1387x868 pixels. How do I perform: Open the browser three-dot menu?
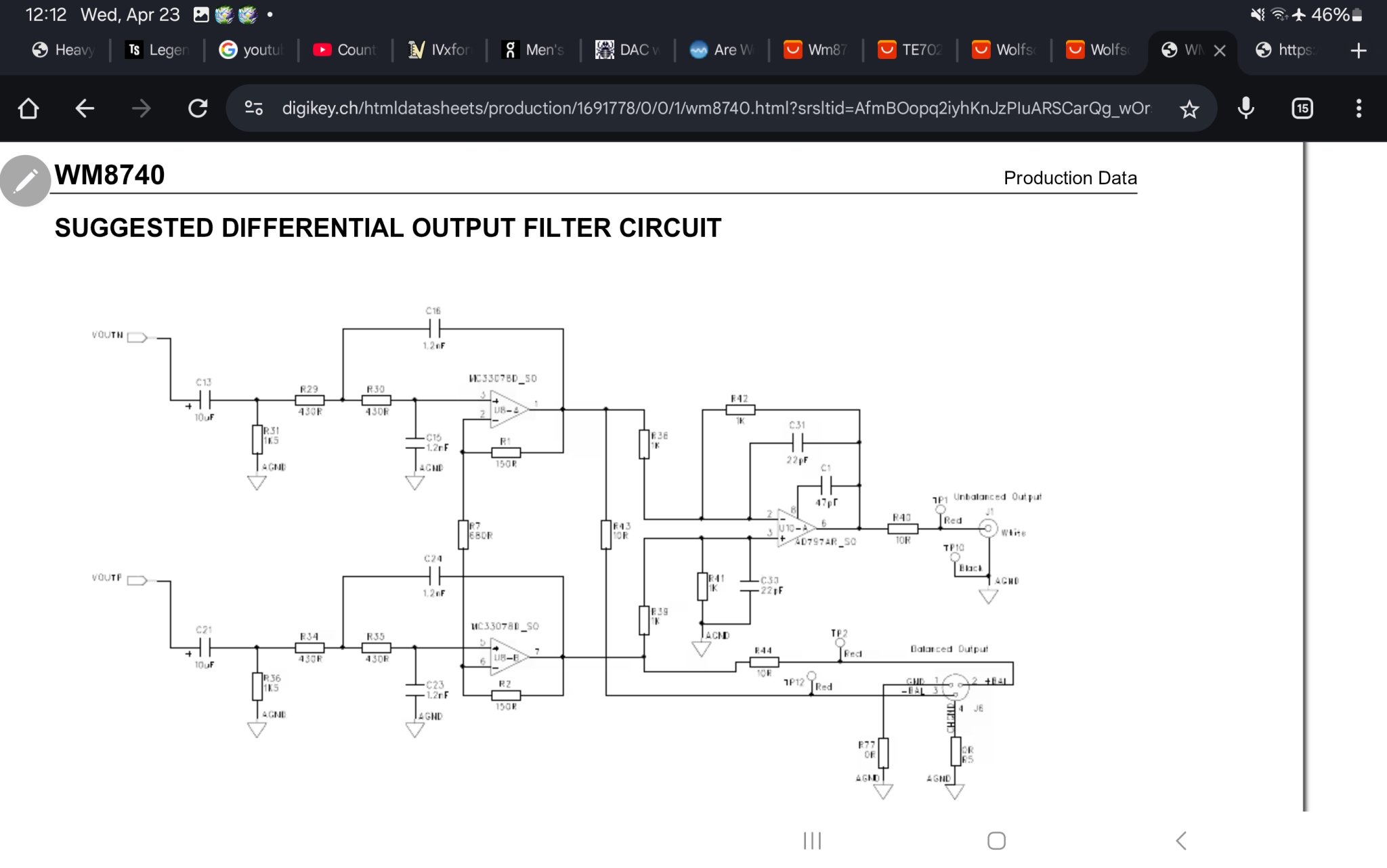click(x=1359, y=108)
